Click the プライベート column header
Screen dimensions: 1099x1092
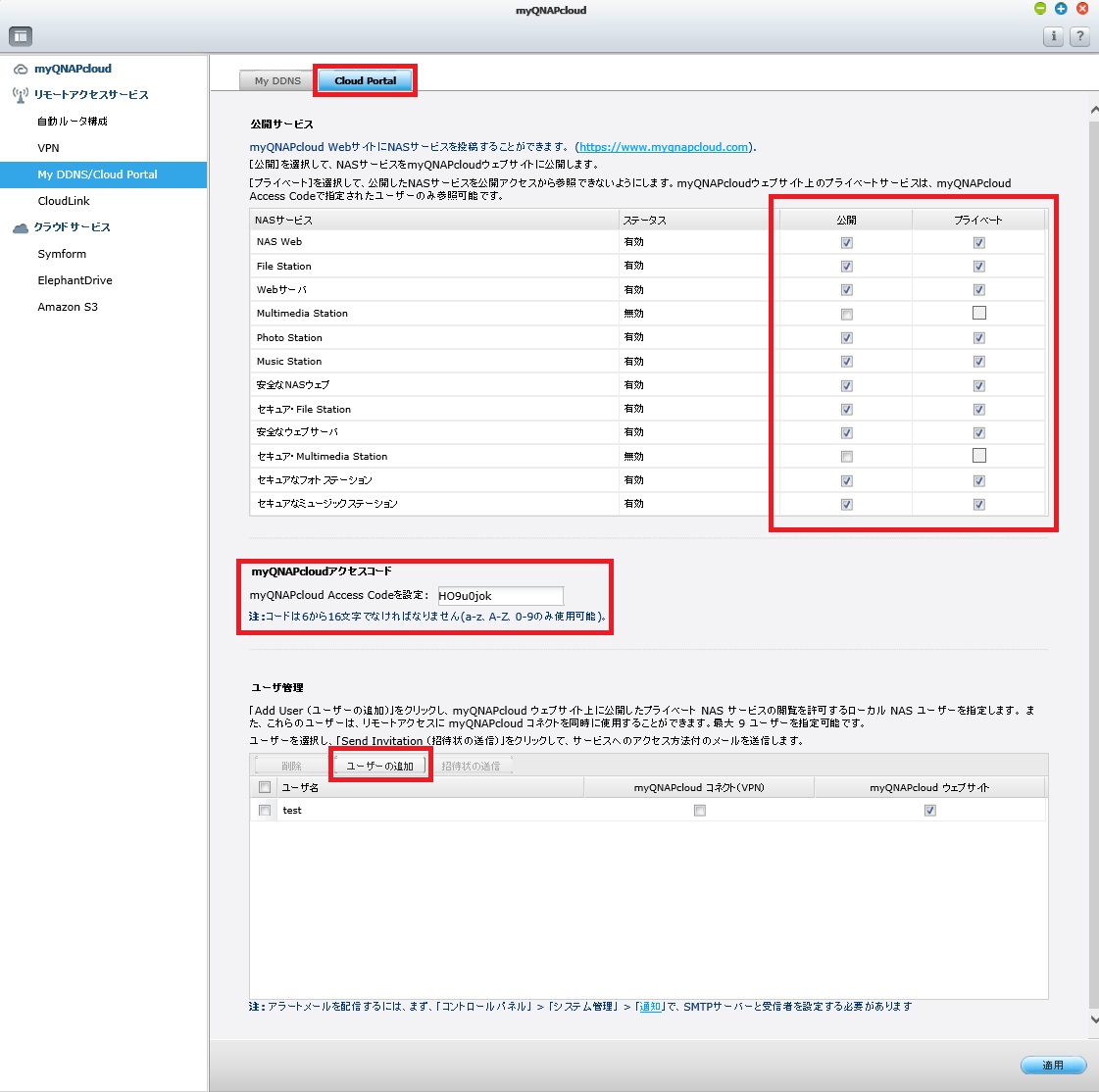pyautogui.click(x=978, y=221)
